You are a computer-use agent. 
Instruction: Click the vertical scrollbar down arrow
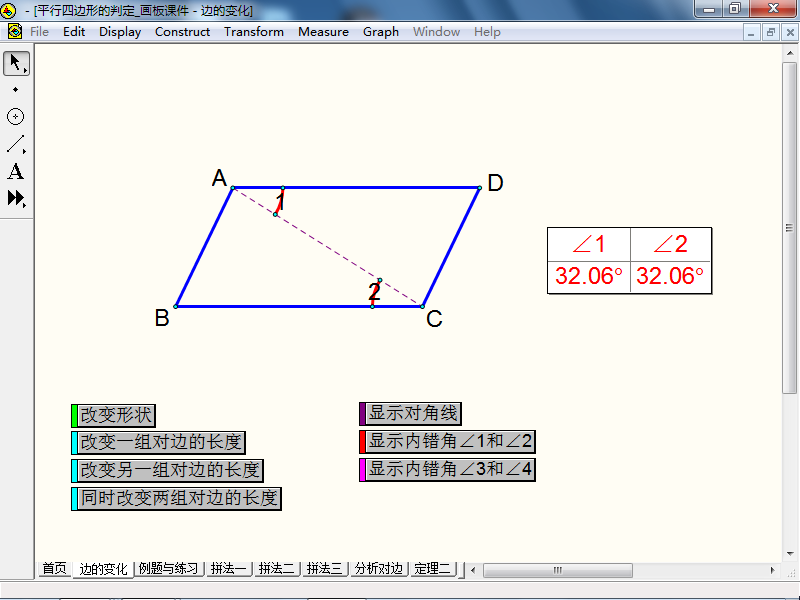tap(790, 554)
